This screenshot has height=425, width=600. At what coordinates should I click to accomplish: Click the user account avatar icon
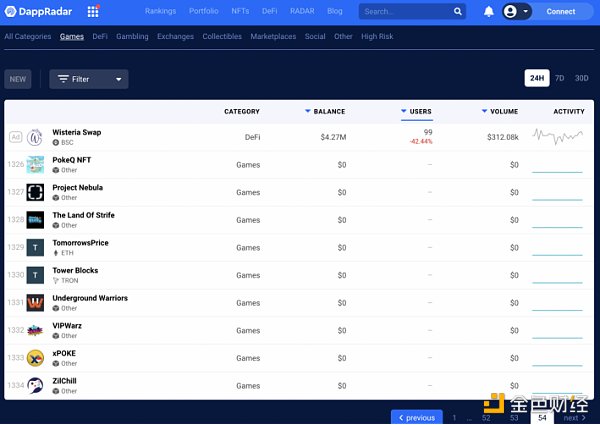pos(510,11)
